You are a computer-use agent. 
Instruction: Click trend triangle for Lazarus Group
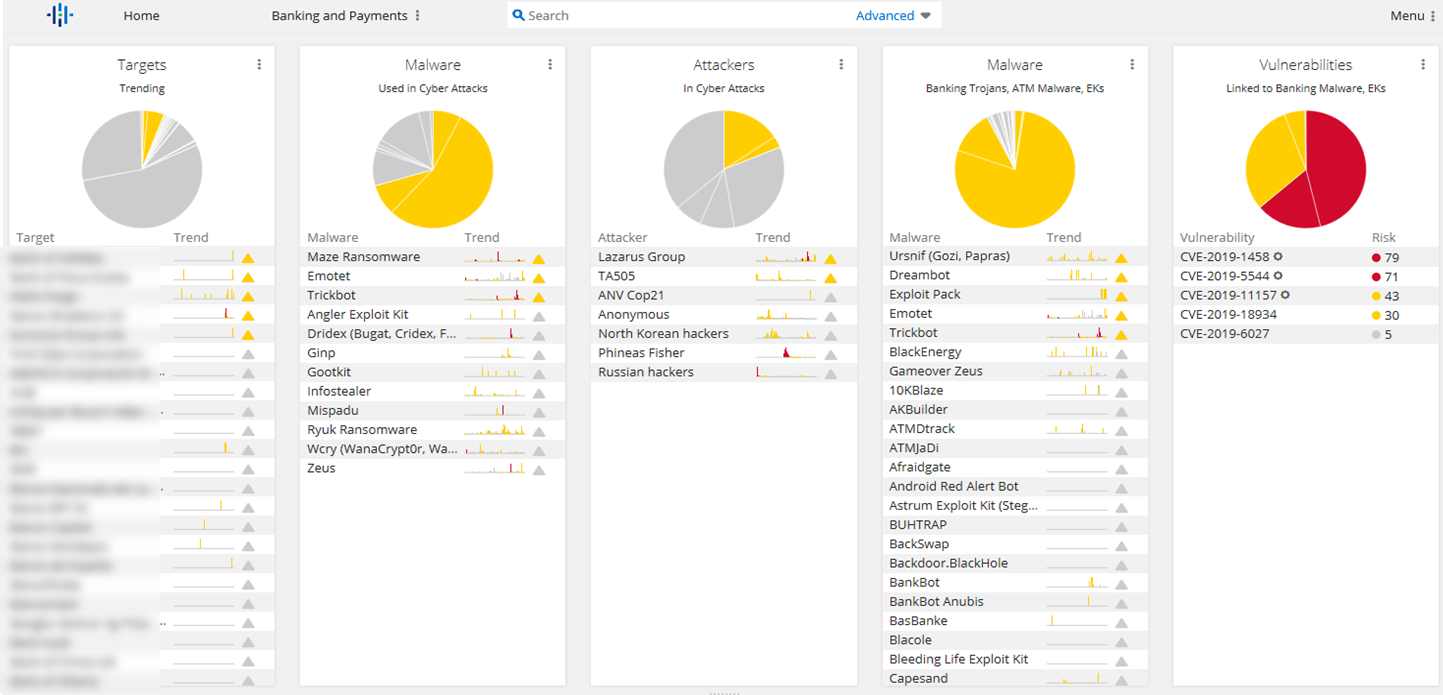point(830,258)
